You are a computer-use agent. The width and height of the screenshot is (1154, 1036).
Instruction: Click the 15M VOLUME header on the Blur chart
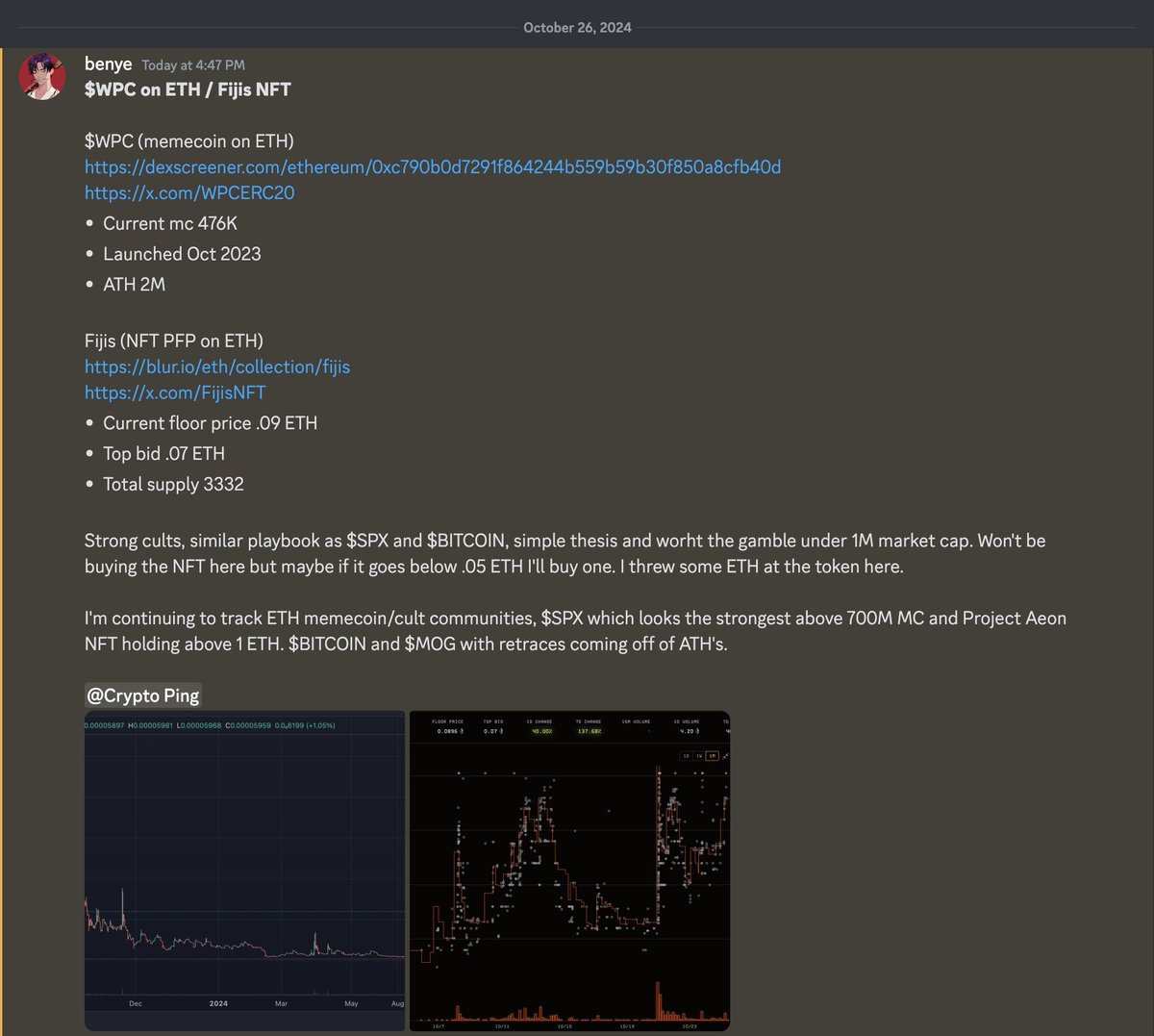(637, 721)
